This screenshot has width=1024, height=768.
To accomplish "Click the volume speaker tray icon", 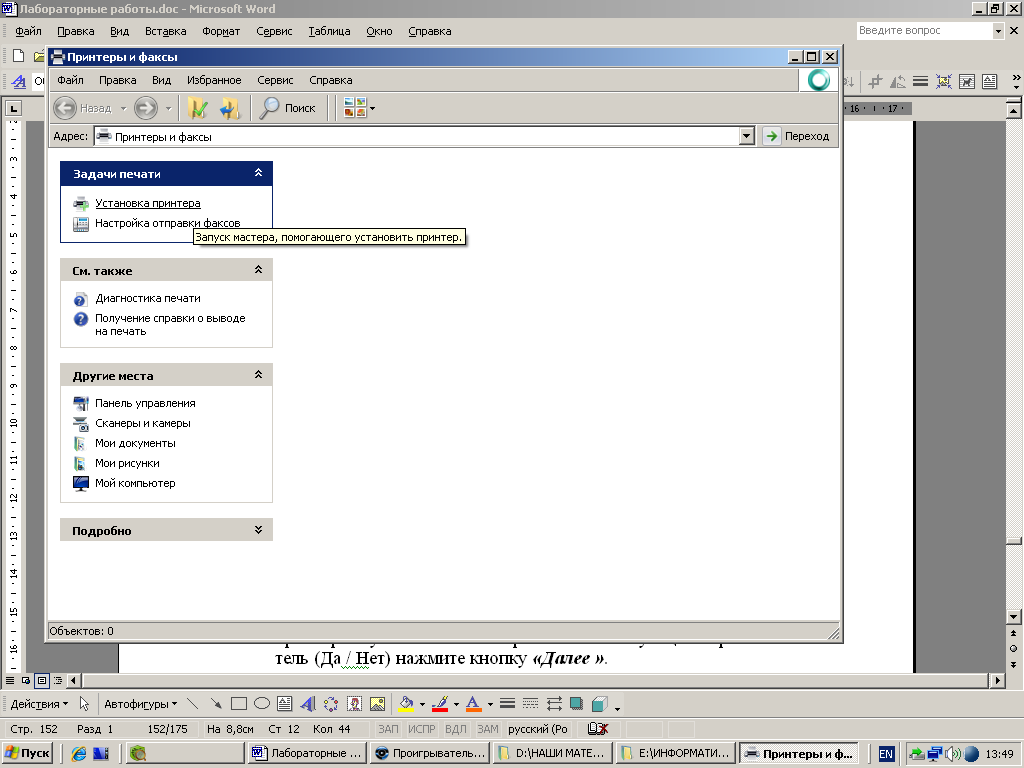I will click(953, 754).
